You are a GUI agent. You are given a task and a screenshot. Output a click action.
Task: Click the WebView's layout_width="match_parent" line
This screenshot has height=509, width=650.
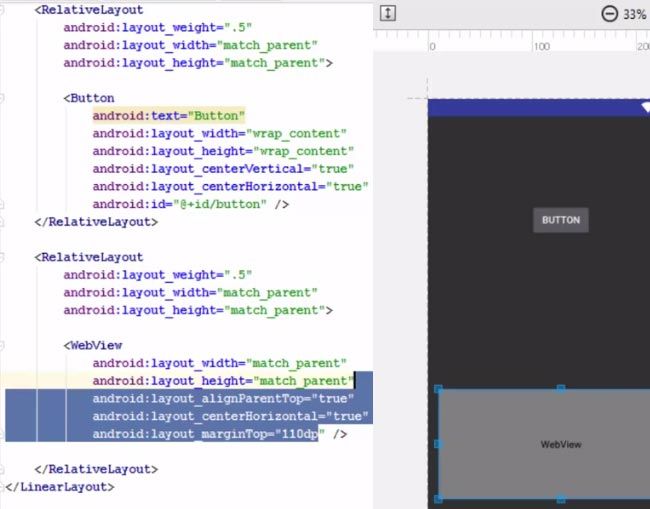coord(219,363)
